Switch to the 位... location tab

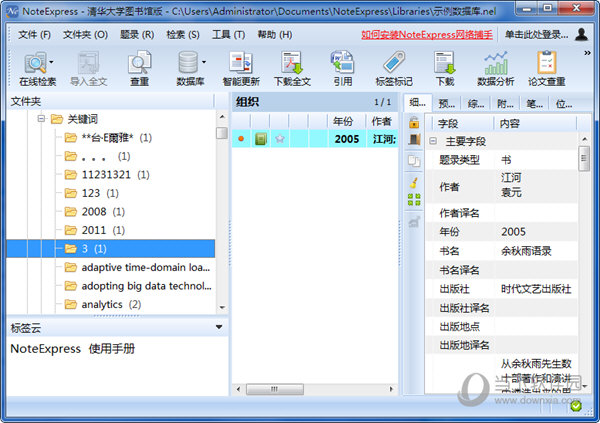pos(564,103)
